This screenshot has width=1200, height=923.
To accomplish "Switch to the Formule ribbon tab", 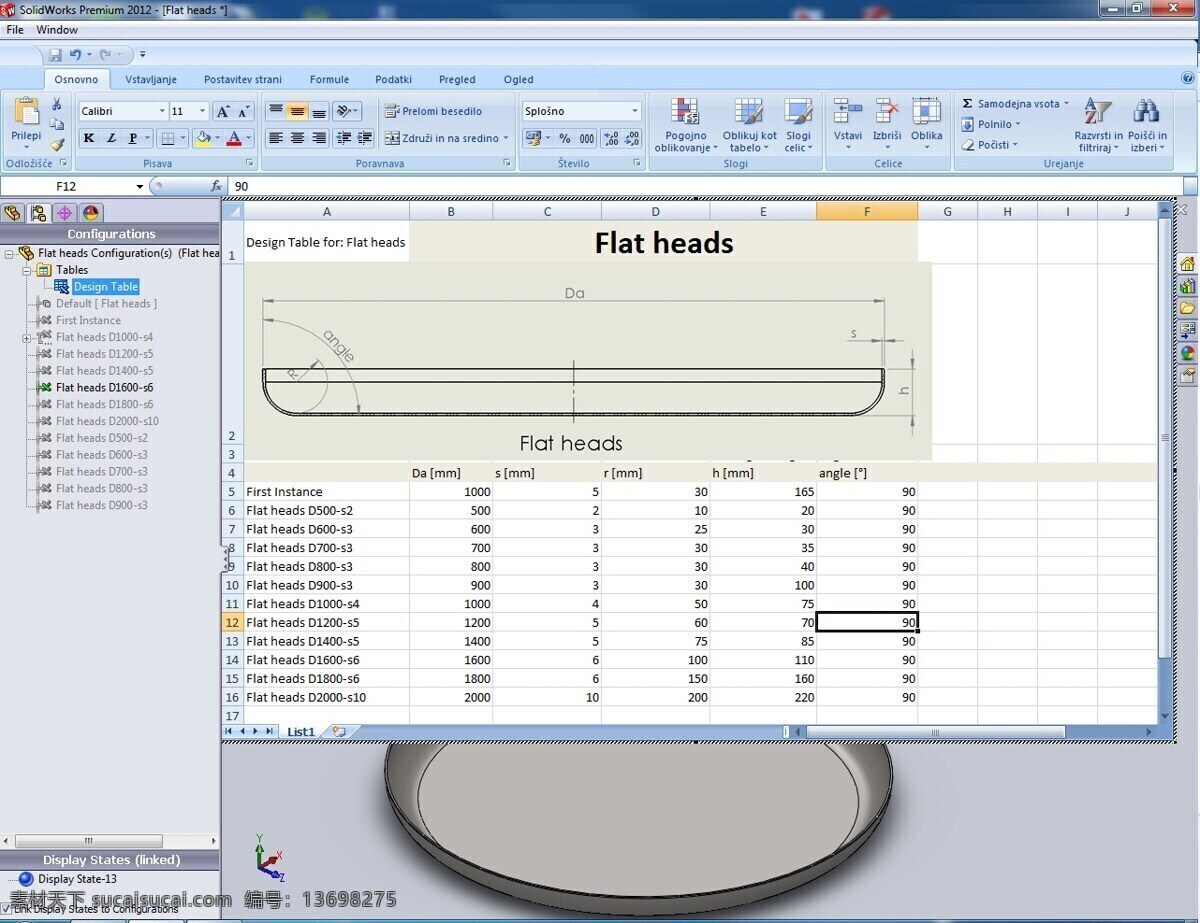I will tap(329, 79).
